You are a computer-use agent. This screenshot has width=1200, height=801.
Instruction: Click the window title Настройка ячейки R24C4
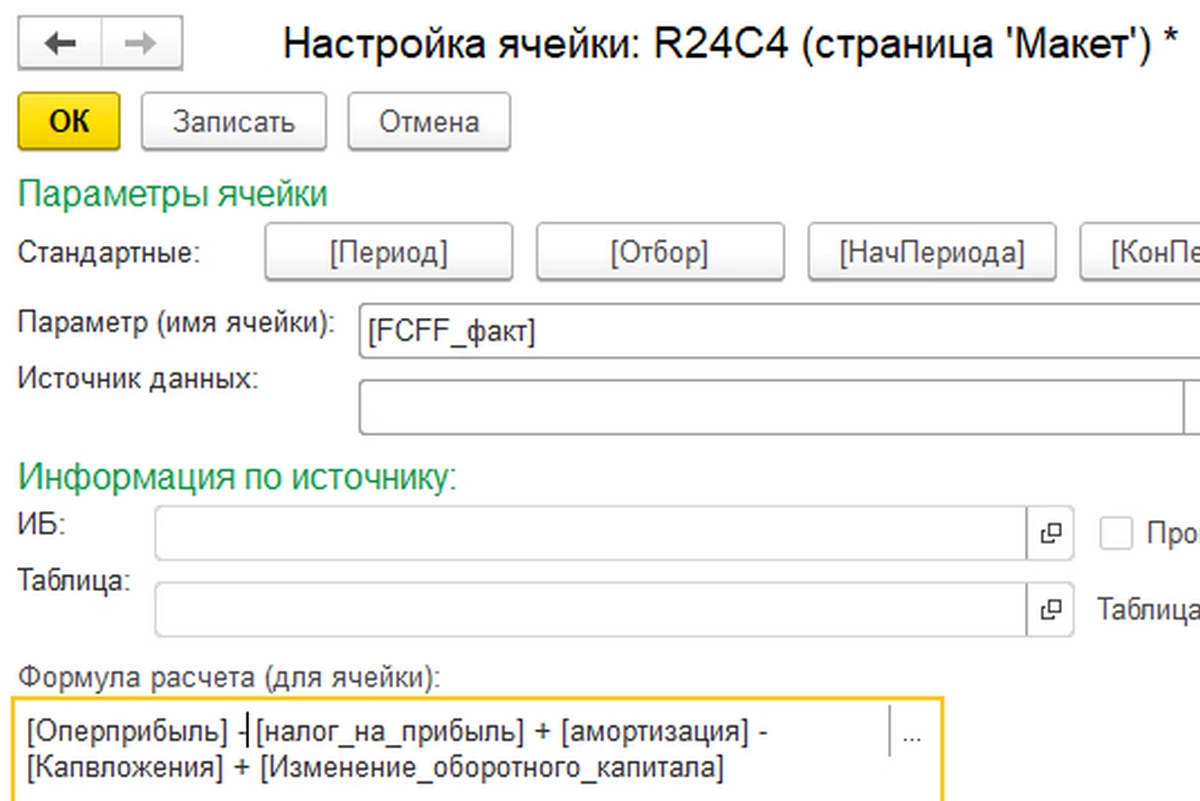coord(731,44)
